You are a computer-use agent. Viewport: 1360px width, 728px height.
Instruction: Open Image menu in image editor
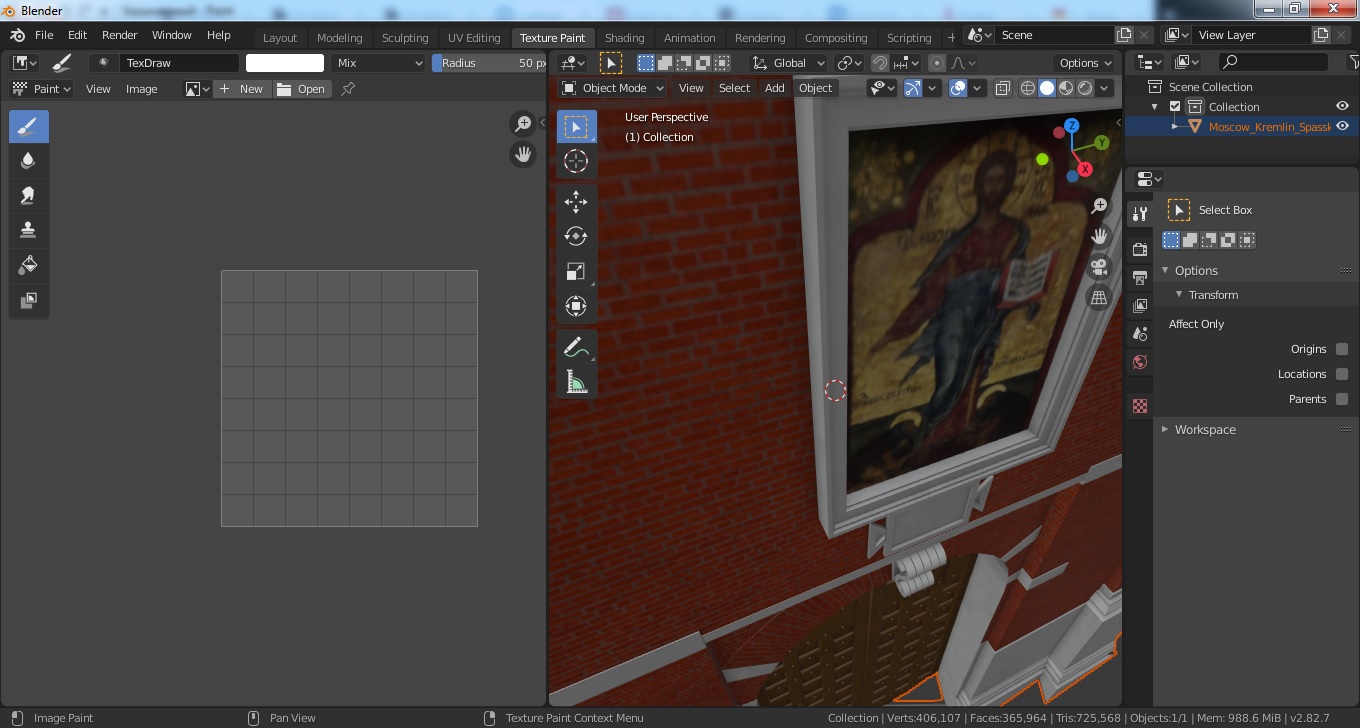point(141,89)
